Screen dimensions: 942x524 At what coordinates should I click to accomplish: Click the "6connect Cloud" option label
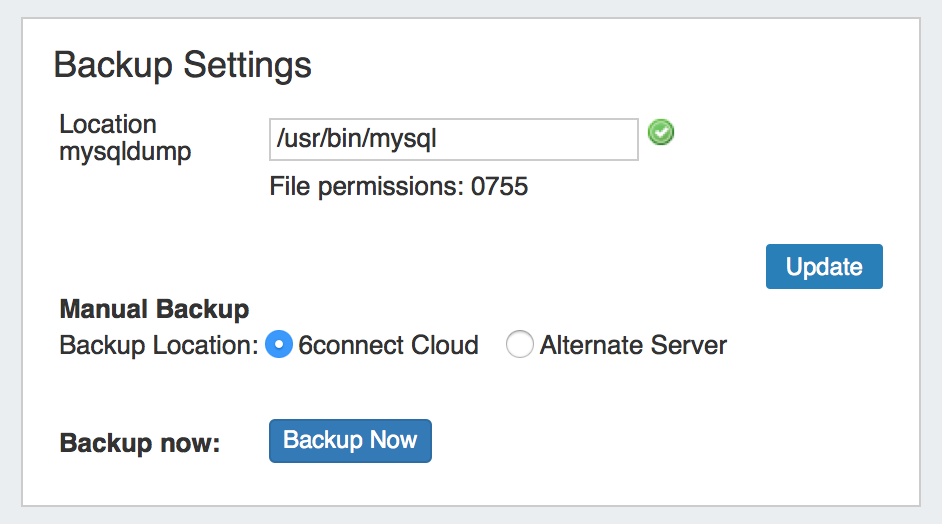tap(388, 346)
